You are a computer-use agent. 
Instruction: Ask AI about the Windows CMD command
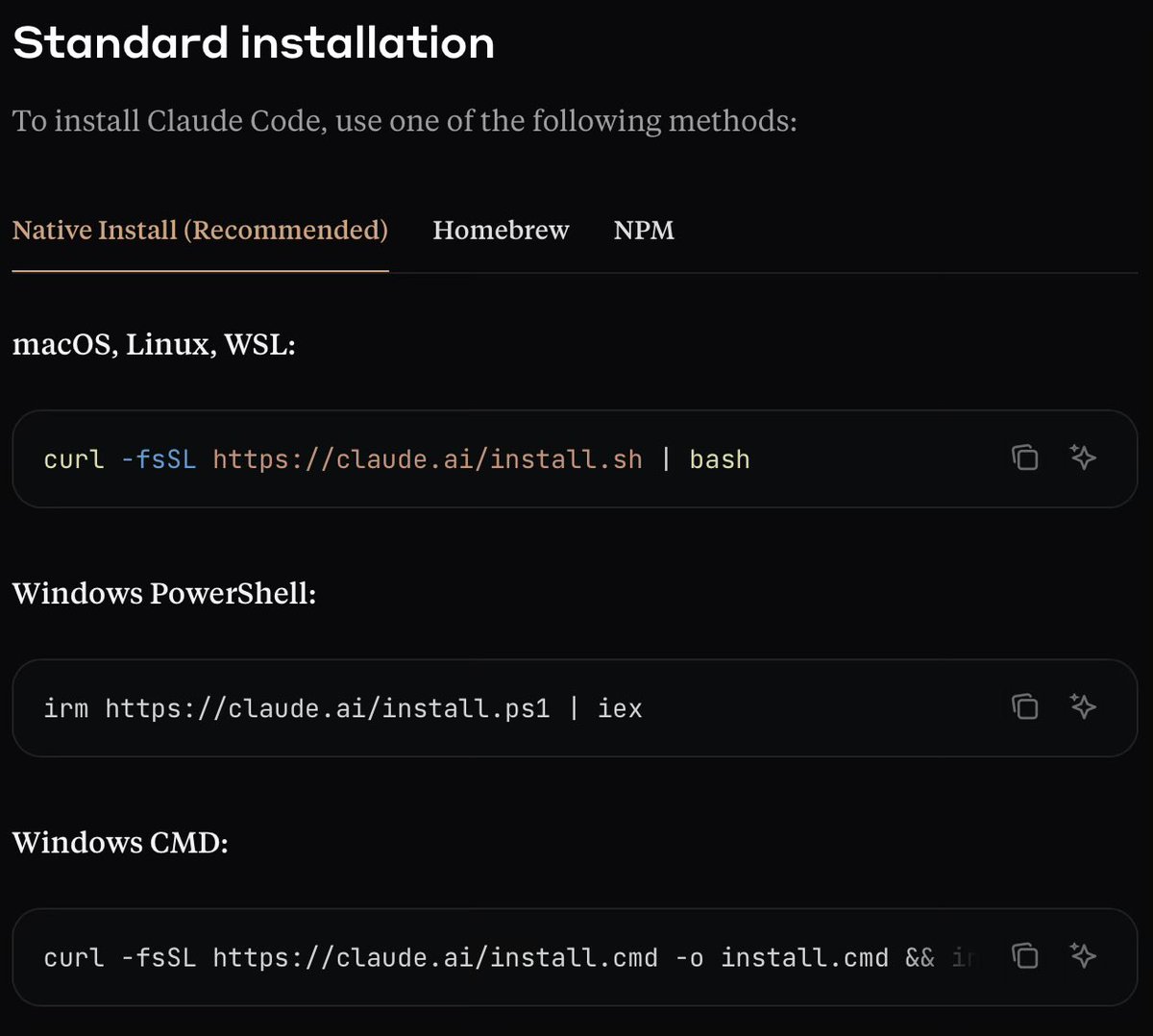click(1083, 955)
